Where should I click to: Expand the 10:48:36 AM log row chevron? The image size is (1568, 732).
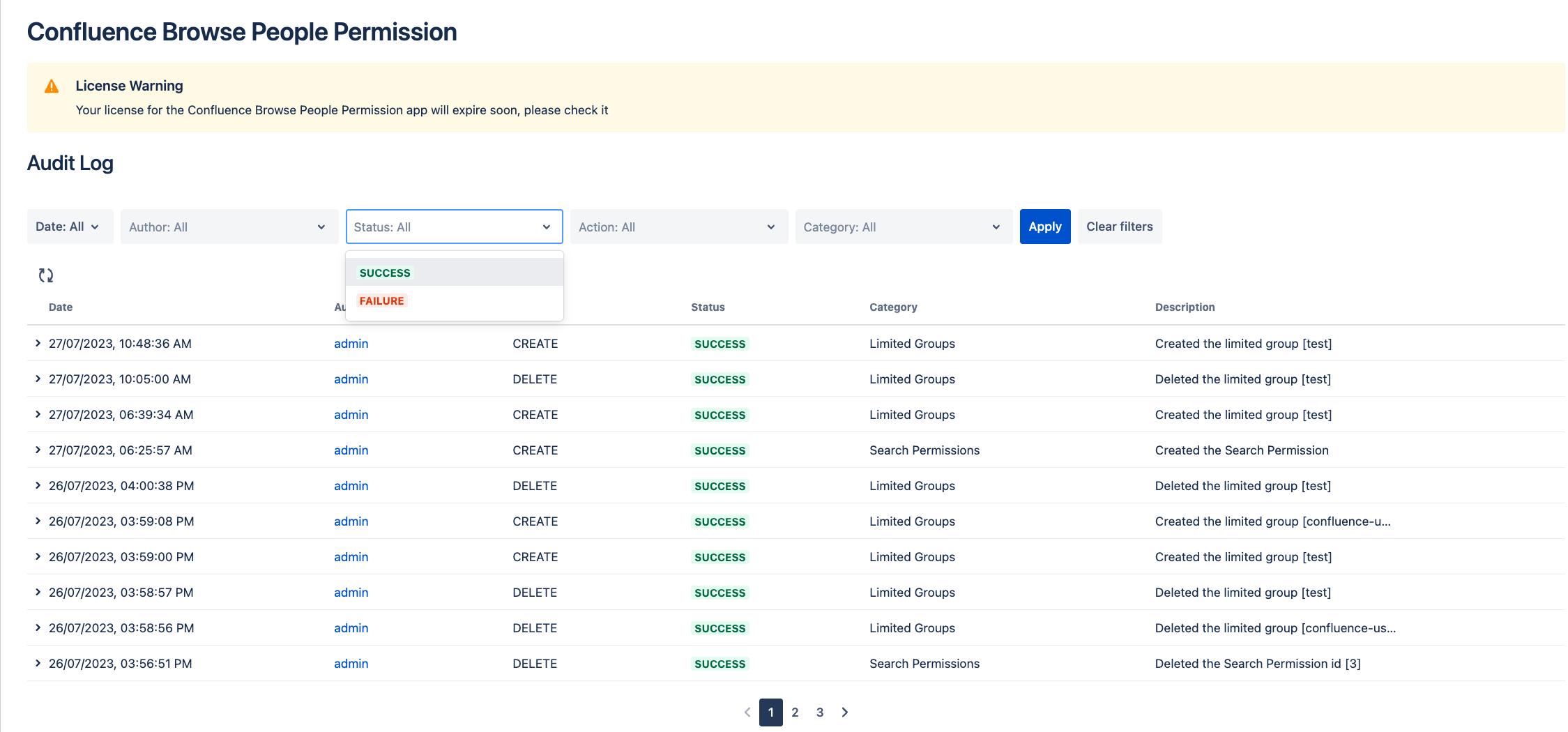click(x=38, y=343)
